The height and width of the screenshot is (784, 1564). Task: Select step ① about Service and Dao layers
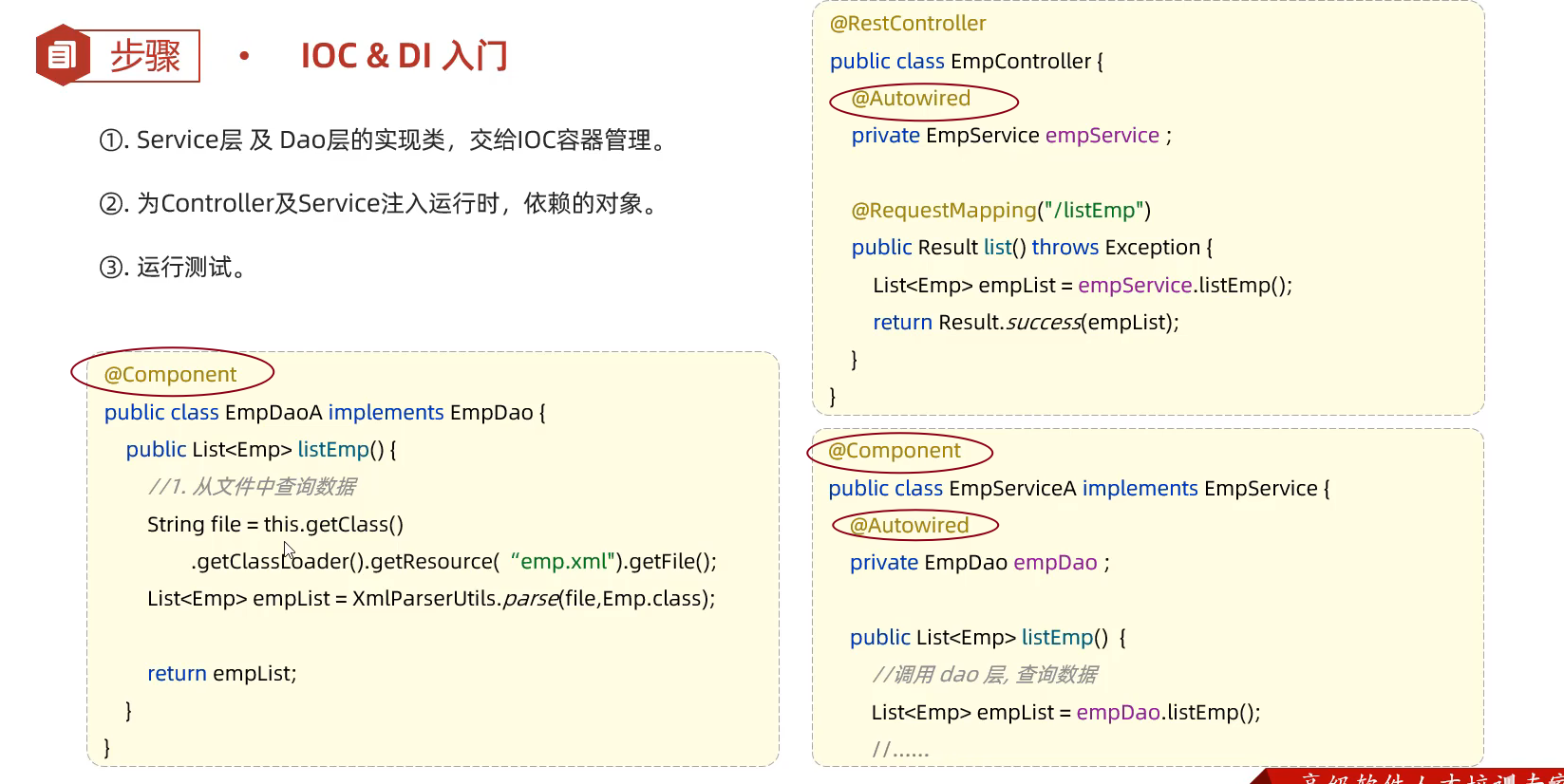pos(385,140)
